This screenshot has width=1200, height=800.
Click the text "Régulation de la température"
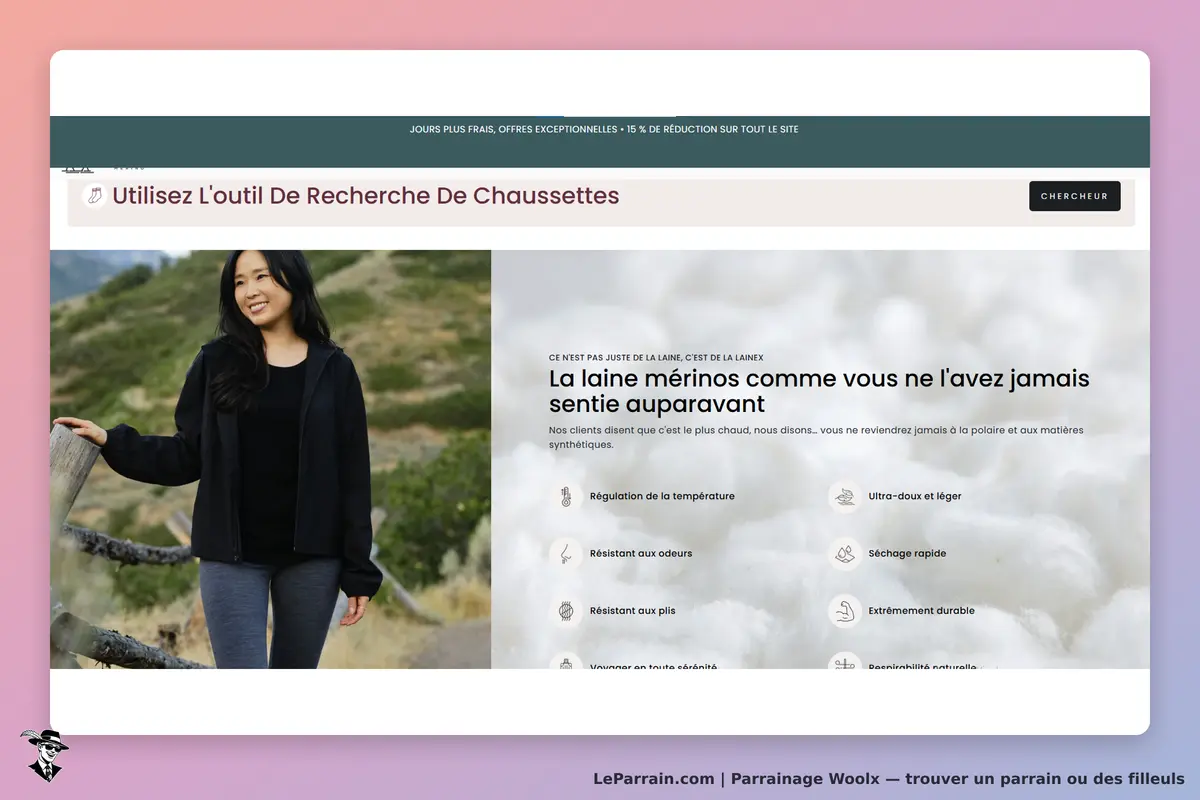(662, 496)
